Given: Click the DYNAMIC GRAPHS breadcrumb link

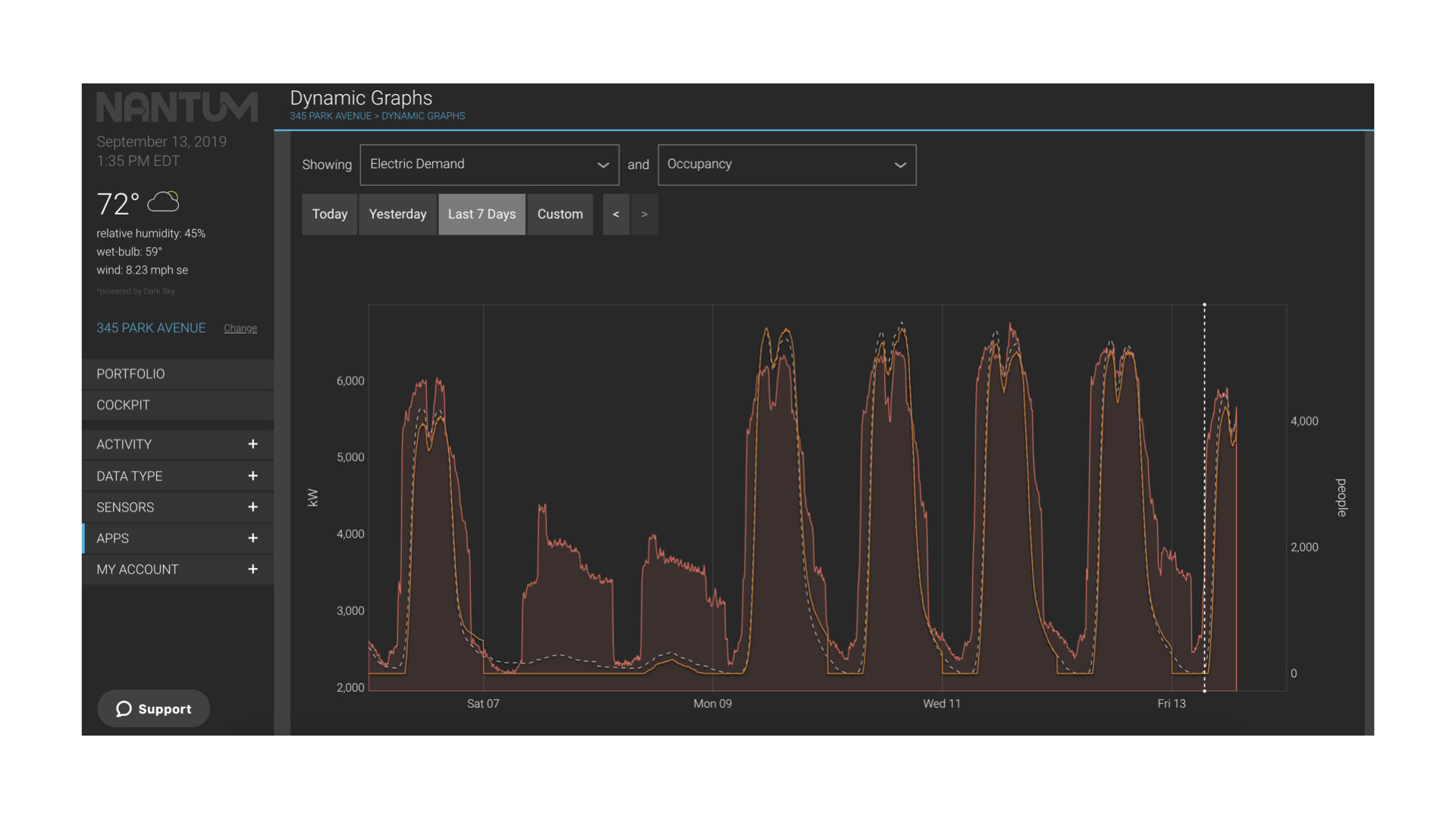Looking at the screenshot, I should [423, 116].
